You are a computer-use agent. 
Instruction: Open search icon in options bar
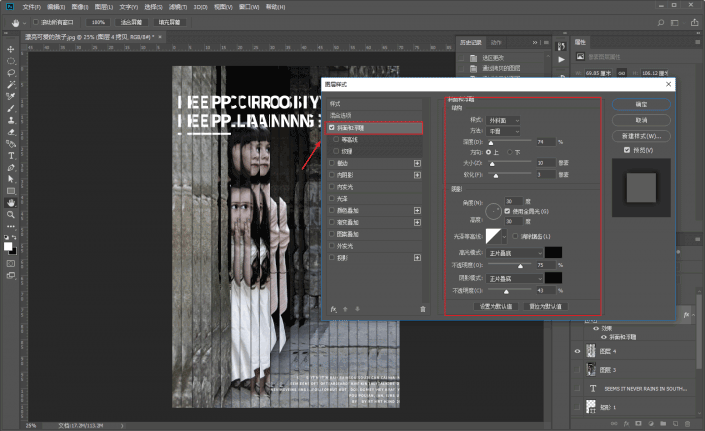[660, 22]
